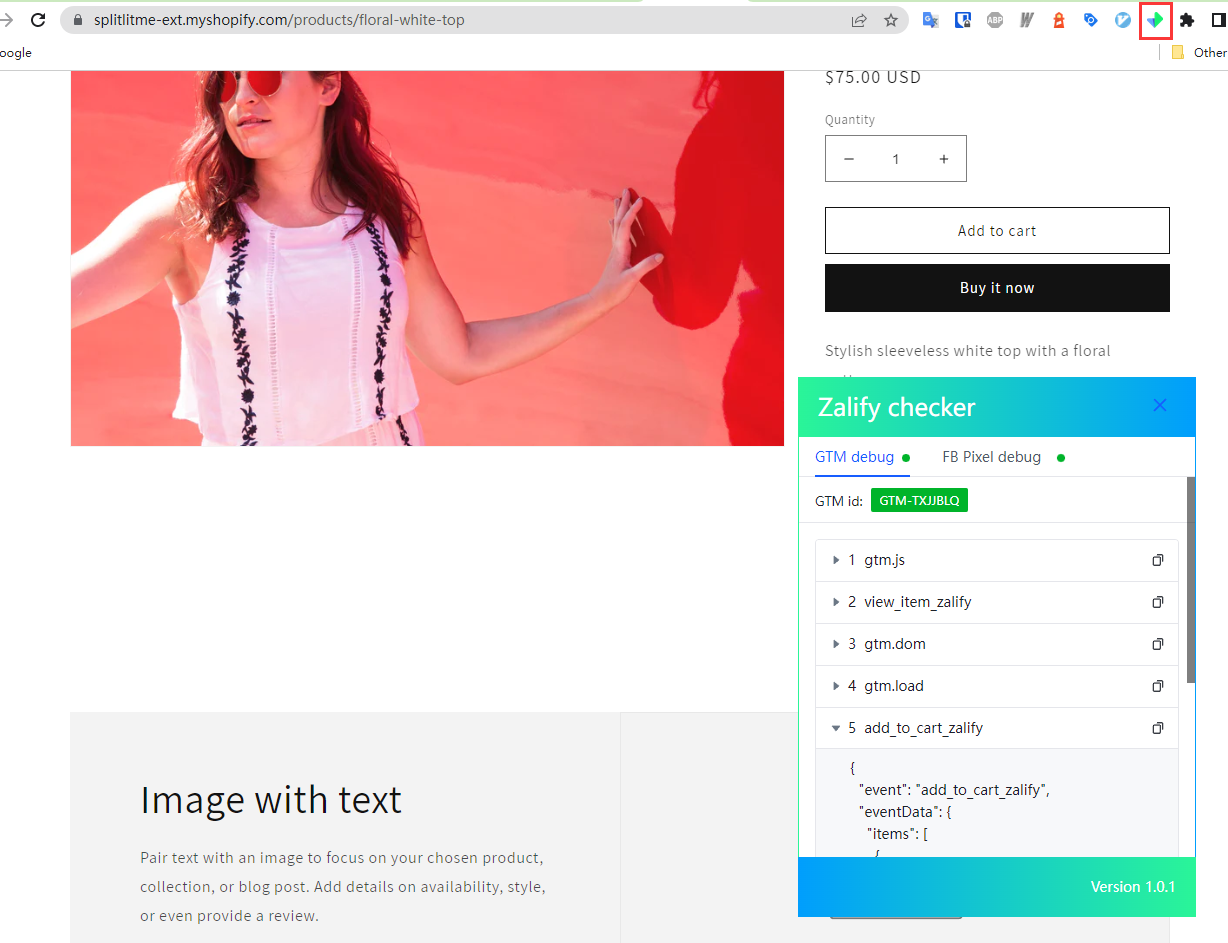This screenshot has width=1228, height=943.
Task: Bookmark this page with the star icon
Action: 890,20
